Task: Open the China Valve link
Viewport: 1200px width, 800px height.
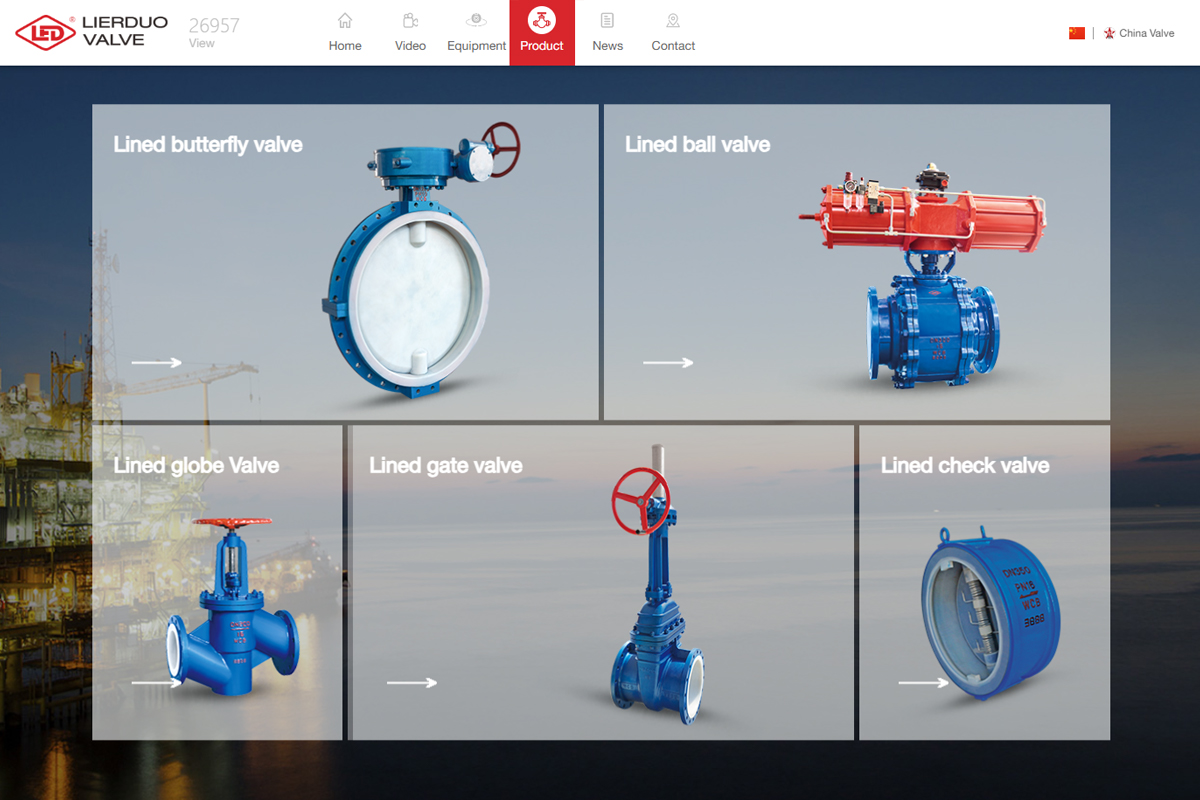Action: tap(1146, 33)
